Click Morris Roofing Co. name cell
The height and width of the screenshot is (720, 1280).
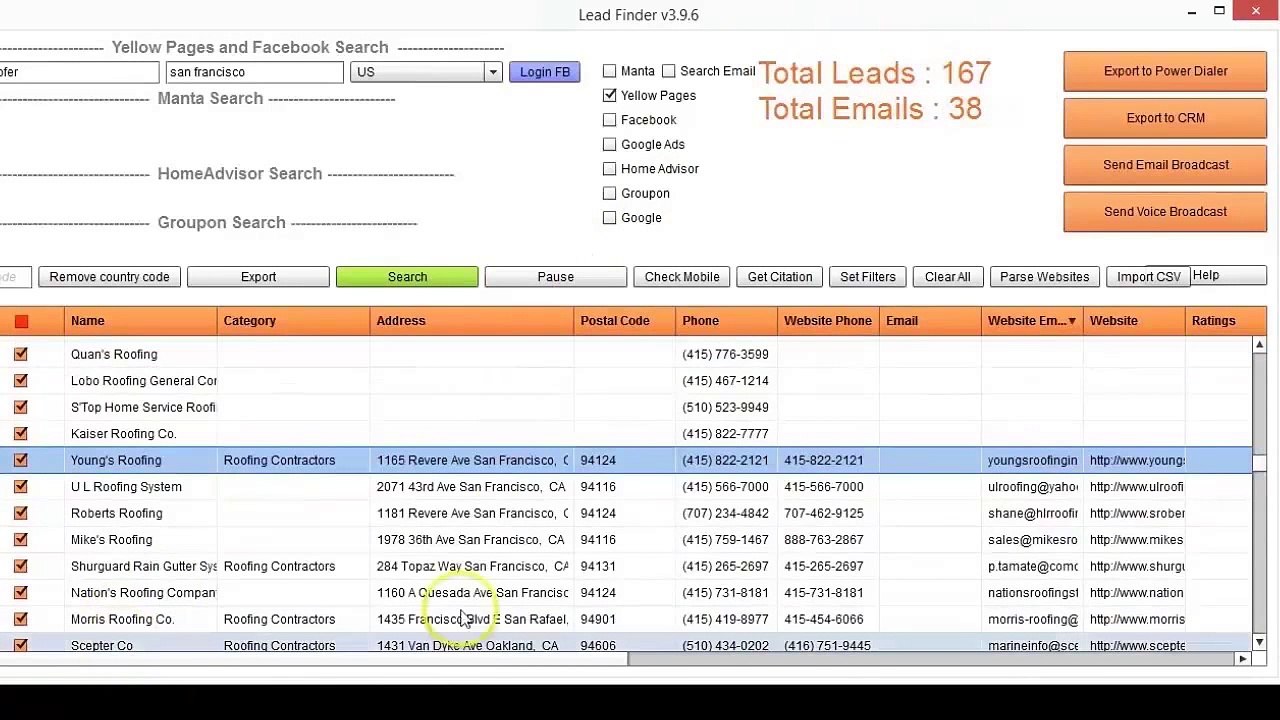(x=122, y=619)
